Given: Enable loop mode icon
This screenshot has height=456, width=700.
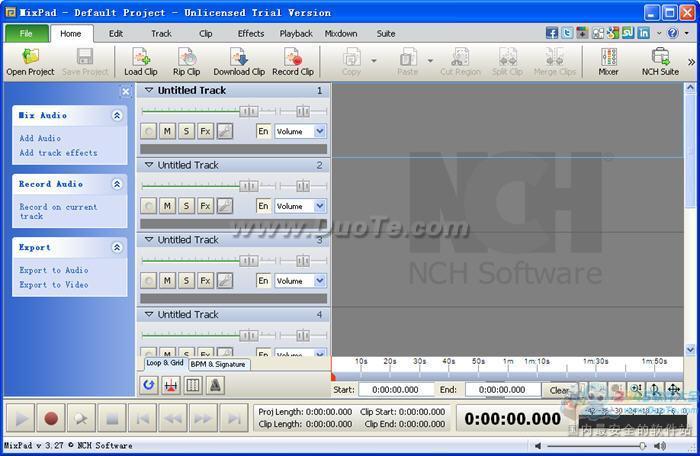Looking at the screenshot, I should coord(149,385).
